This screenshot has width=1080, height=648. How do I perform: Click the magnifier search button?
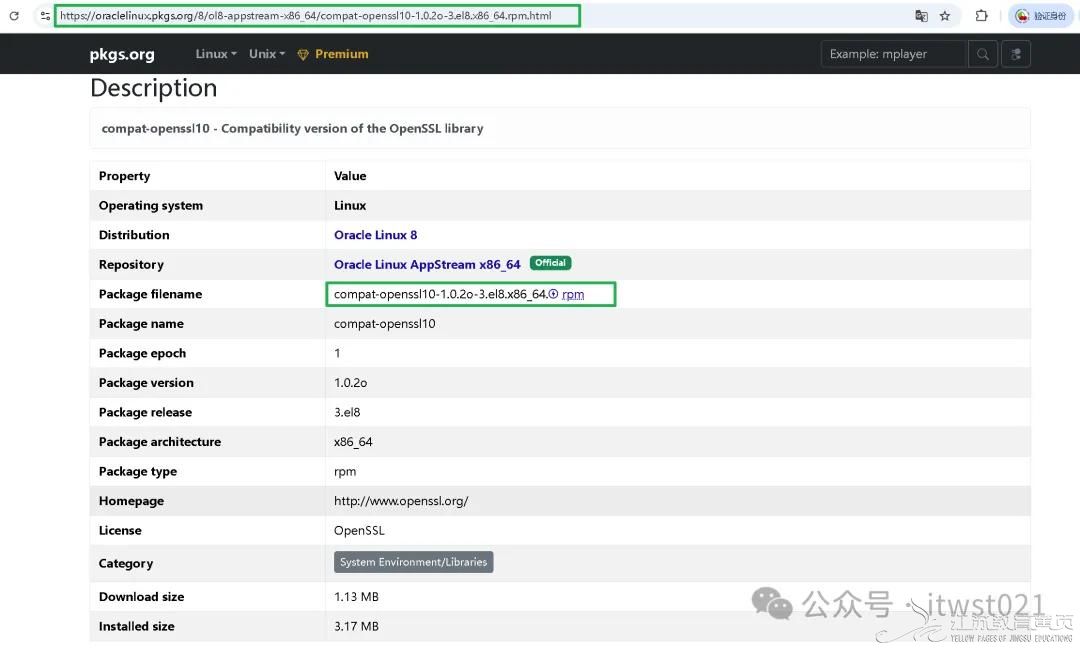[983, 54]
